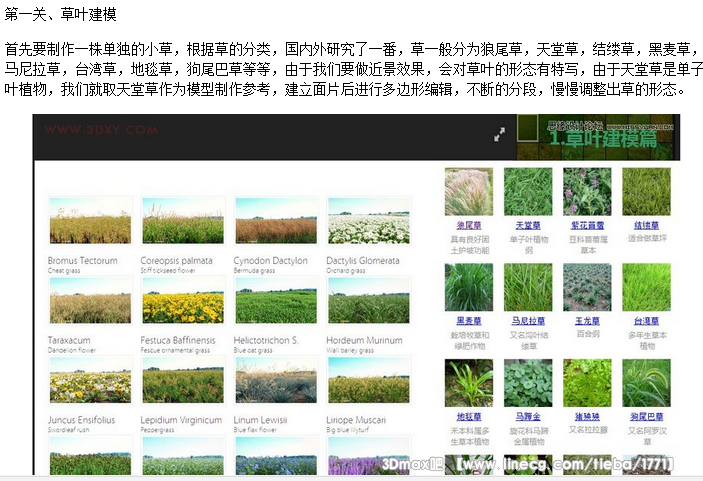Pick the Dactylis Glomerata white flower thumbnail
The image size is (703, 481).
[x=369, y=221]
